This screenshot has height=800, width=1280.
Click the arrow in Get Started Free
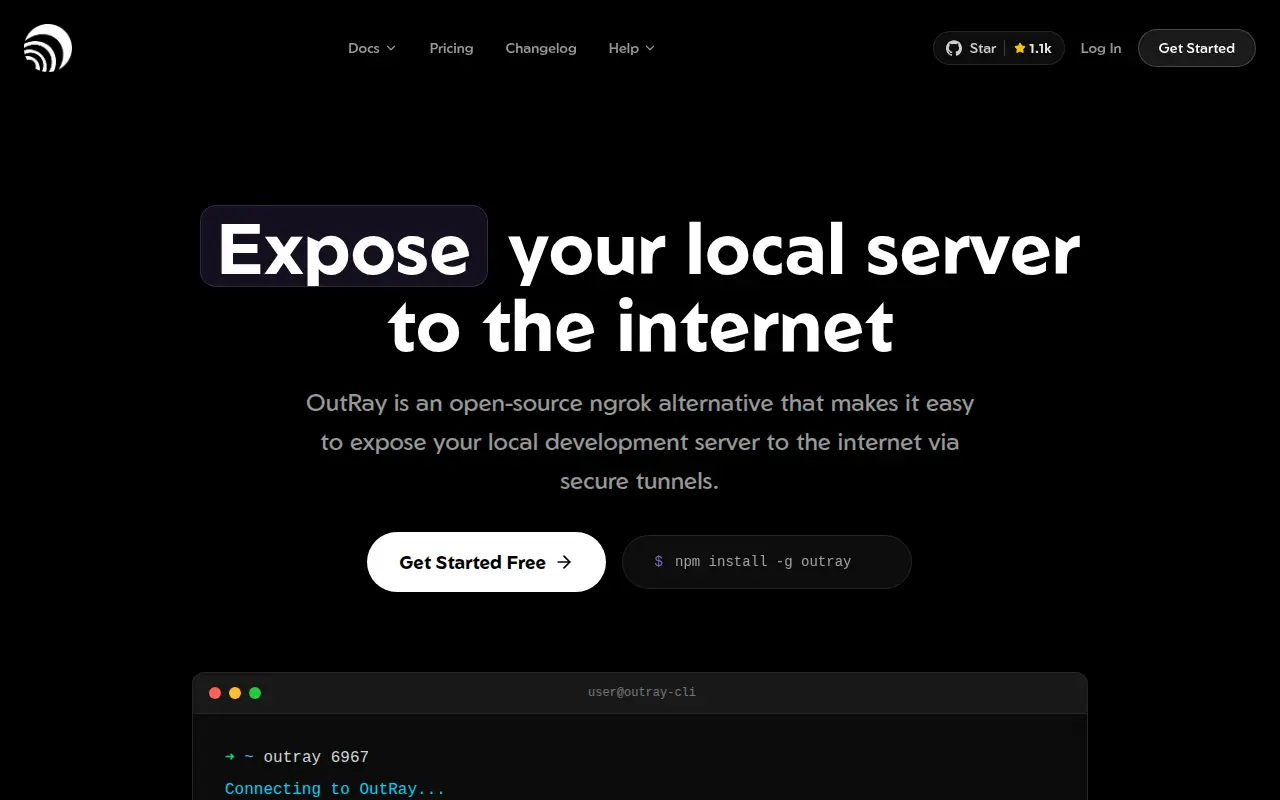pos(564,562)
